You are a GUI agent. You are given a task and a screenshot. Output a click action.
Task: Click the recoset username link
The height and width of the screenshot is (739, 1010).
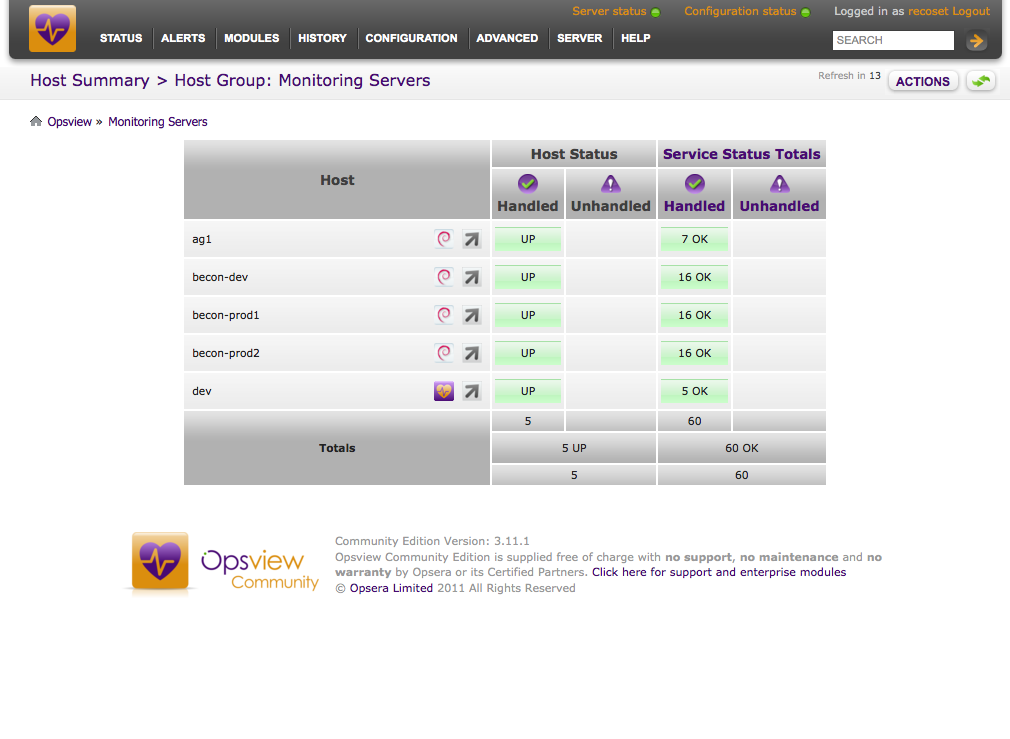(x=928, y=11)
